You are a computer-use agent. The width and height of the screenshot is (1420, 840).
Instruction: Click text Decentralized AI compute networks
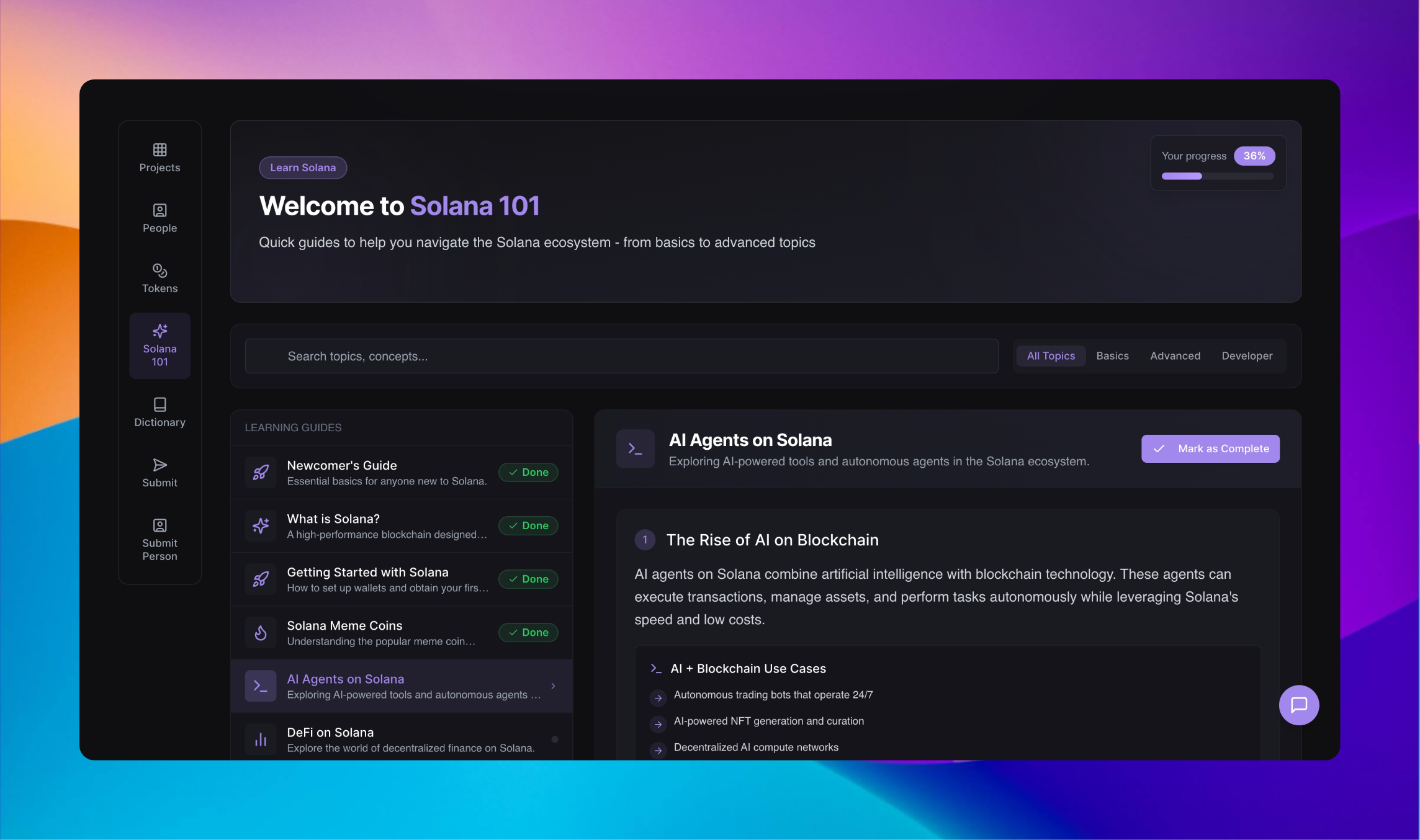tap(756, 748)
